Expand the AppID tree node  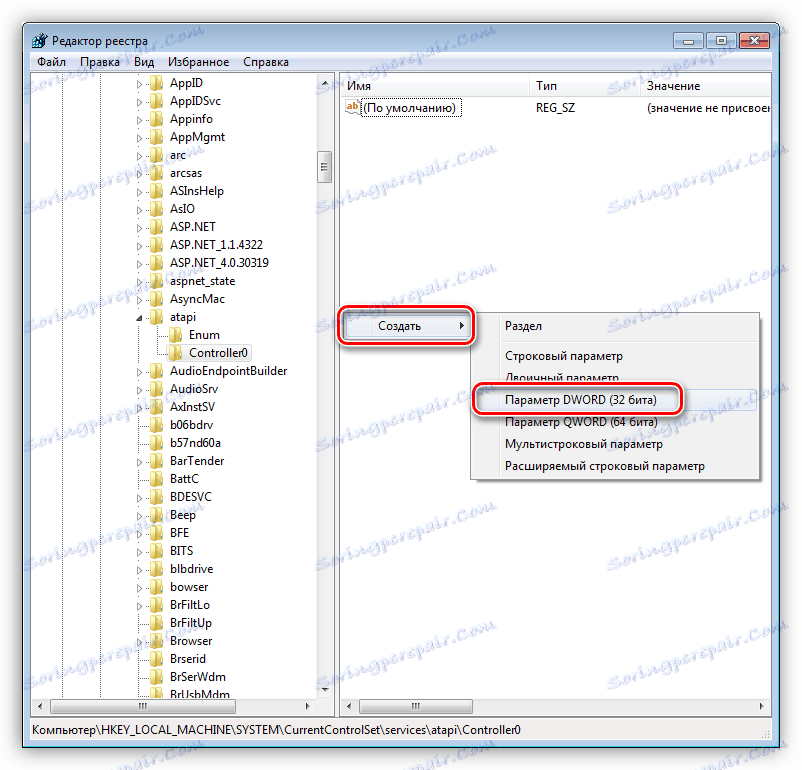coord(139,84)
